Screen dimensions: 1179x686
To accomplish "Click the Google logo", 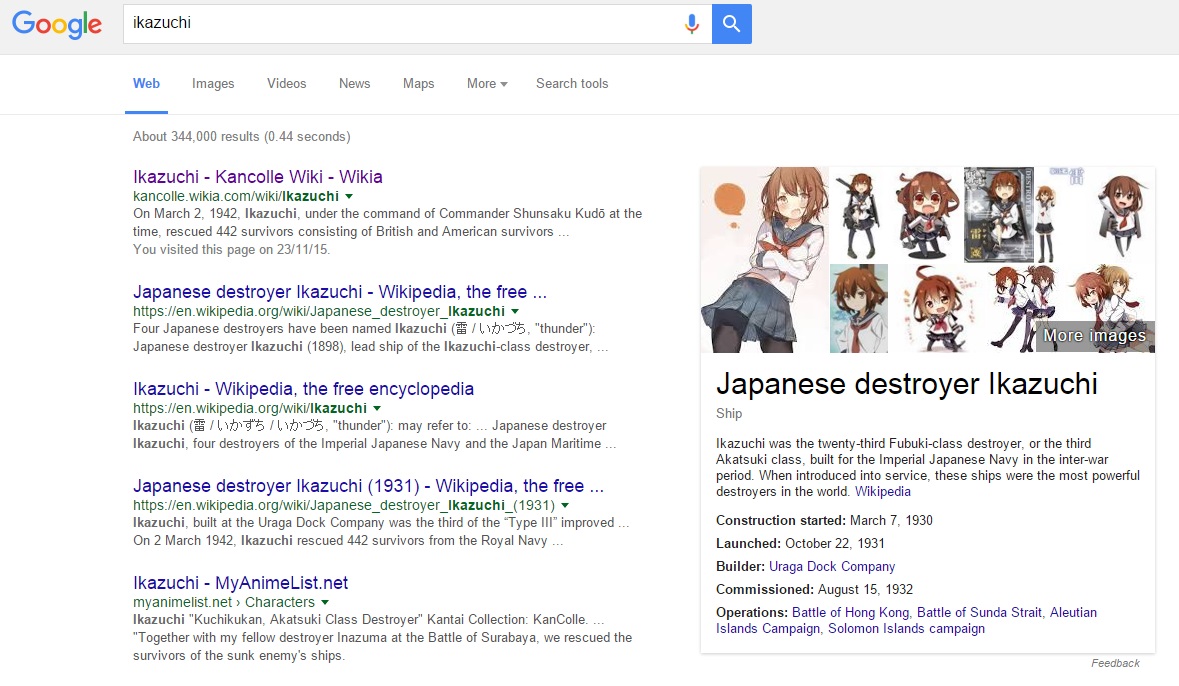I will 57,24.
